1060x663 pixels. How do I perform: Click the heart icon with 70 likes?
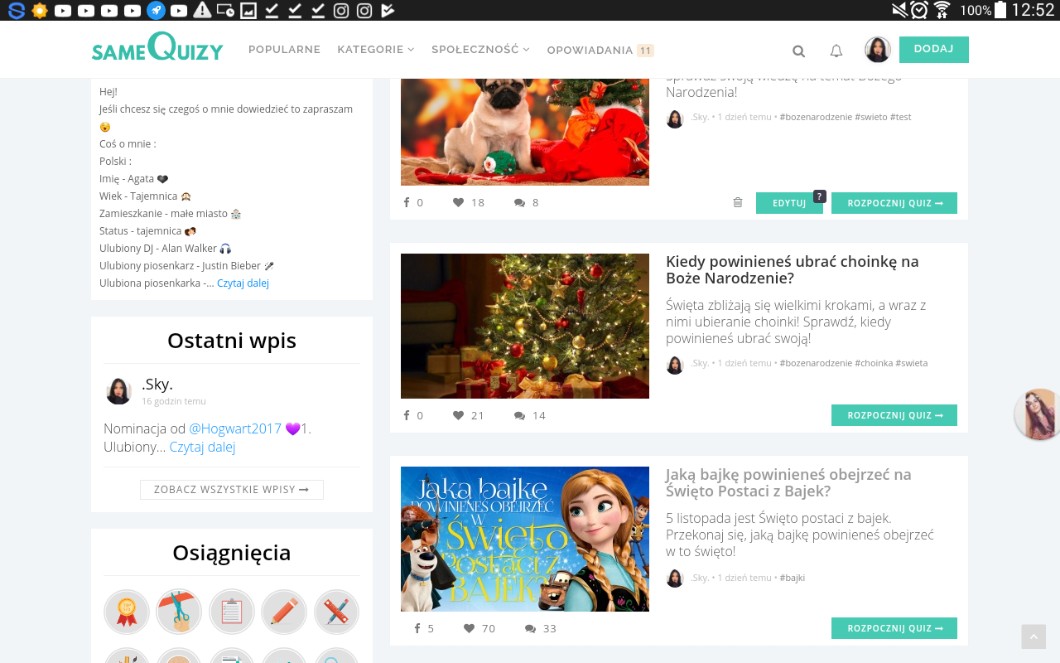tap(469, 629)
